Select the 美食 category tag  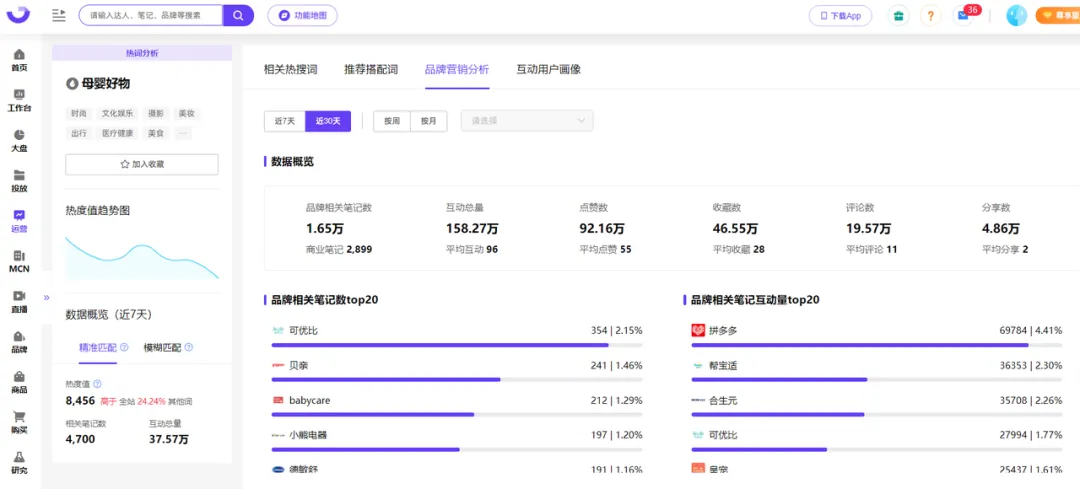(x=156, y=134)
